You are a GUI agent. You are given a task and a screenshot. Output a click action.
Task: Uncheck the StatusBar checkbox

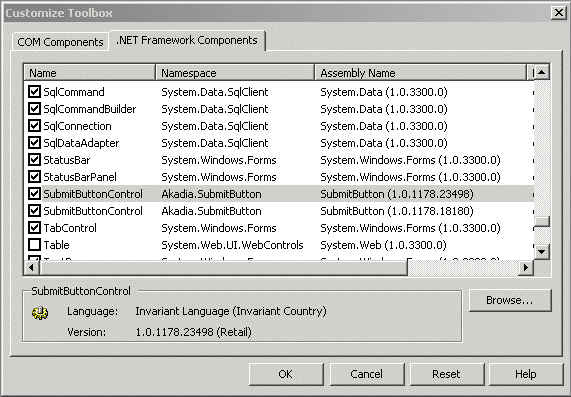(34, 160)
